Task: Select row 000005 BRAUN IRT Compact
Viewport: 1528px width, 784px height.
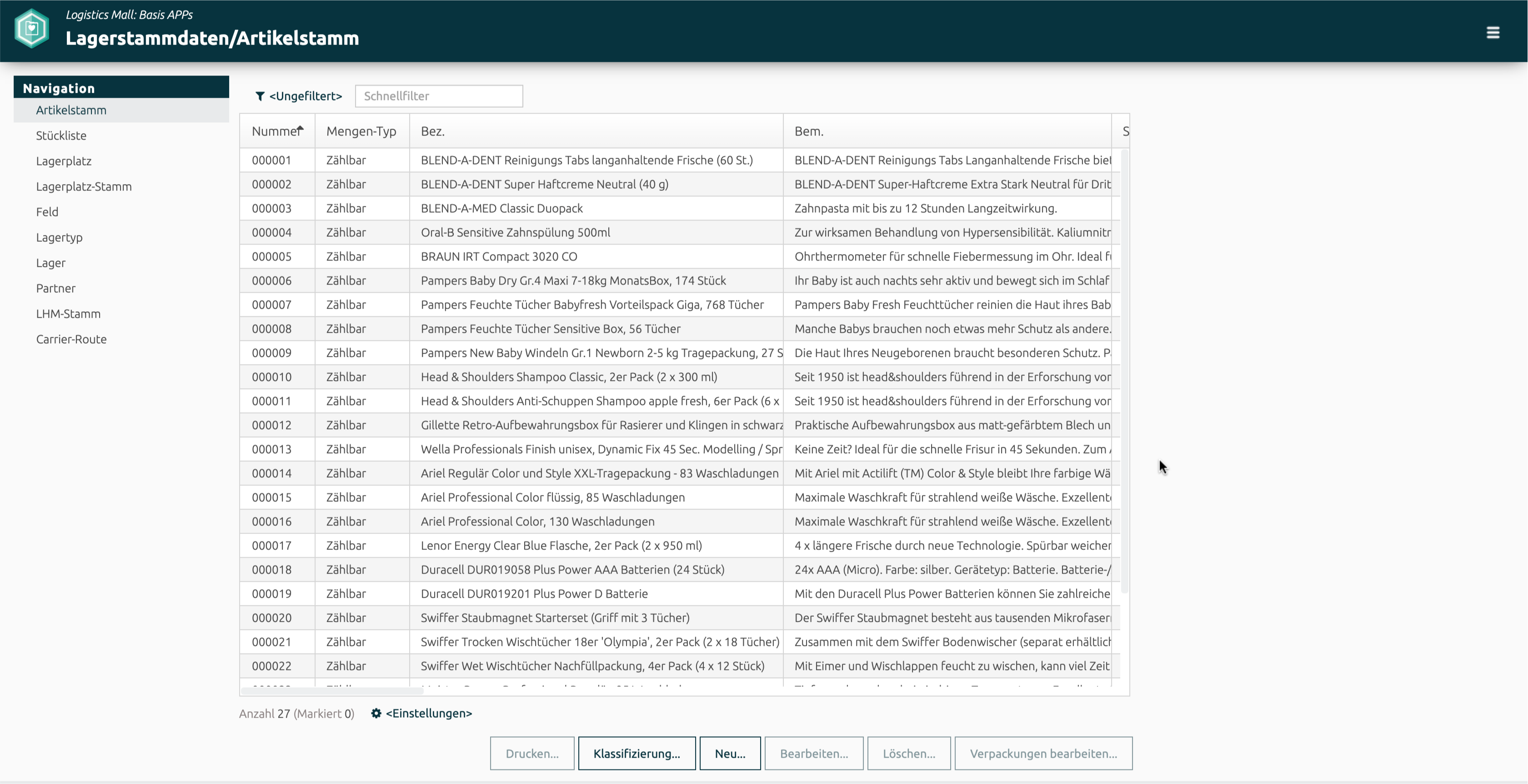Action: click(498, 257)
